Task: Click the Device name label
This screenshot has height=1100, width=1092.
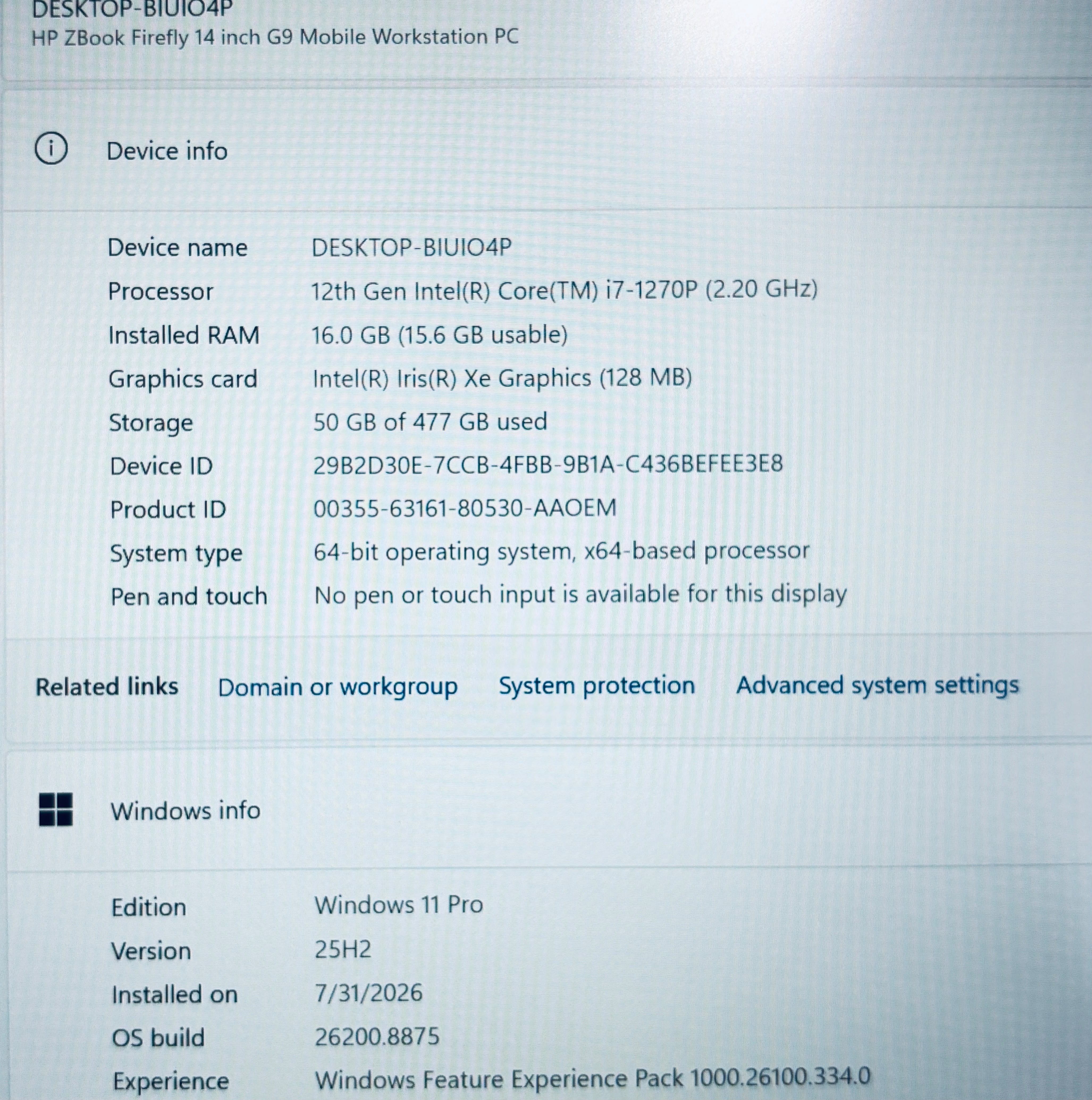Action: (178, 248)
